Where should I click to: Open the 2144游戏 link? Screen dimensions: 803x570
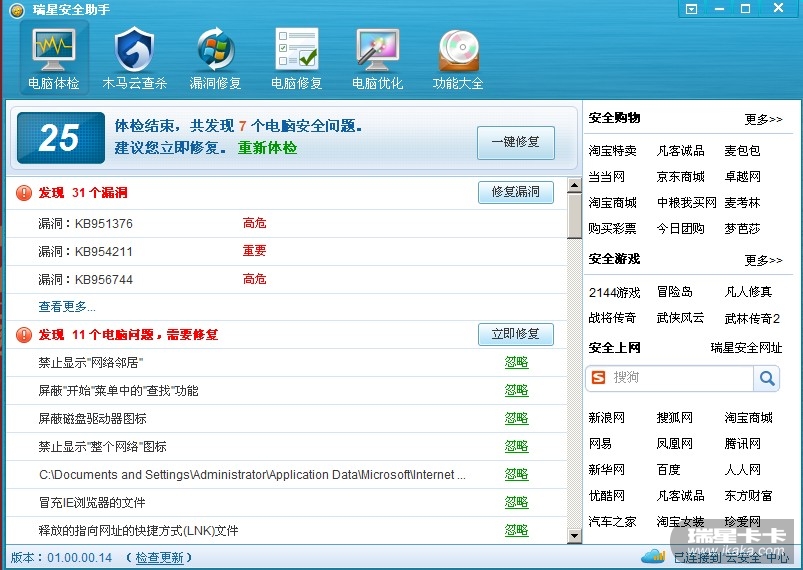pyautogui.click(x=615, y=292)
